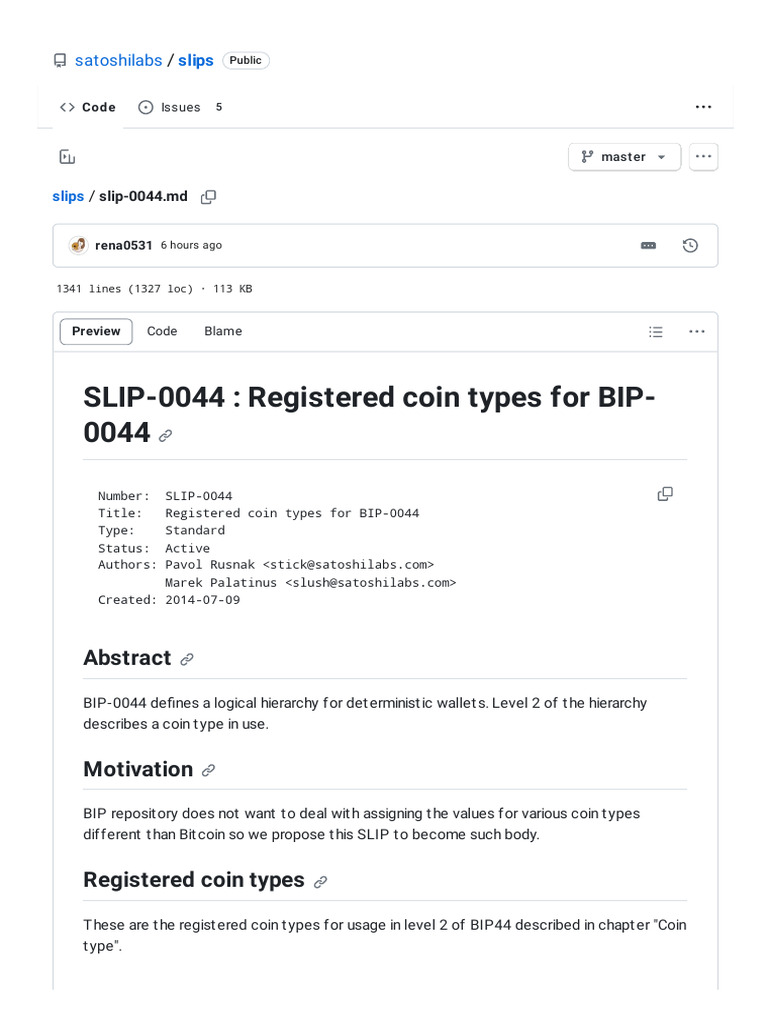
Task: Copy file path of slip-0044.md
Action: (x=208, y=197)
